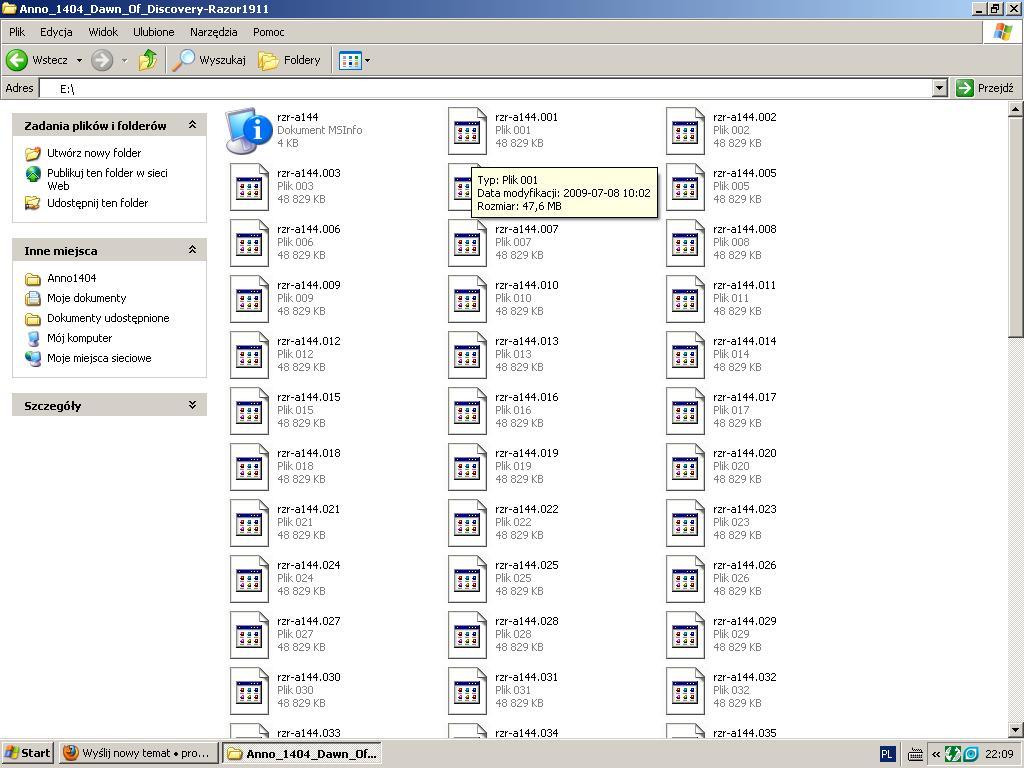The image size is (1024, 768).
Task: Select the rzr-a144.014 file icon
Action: coord(686,355)
